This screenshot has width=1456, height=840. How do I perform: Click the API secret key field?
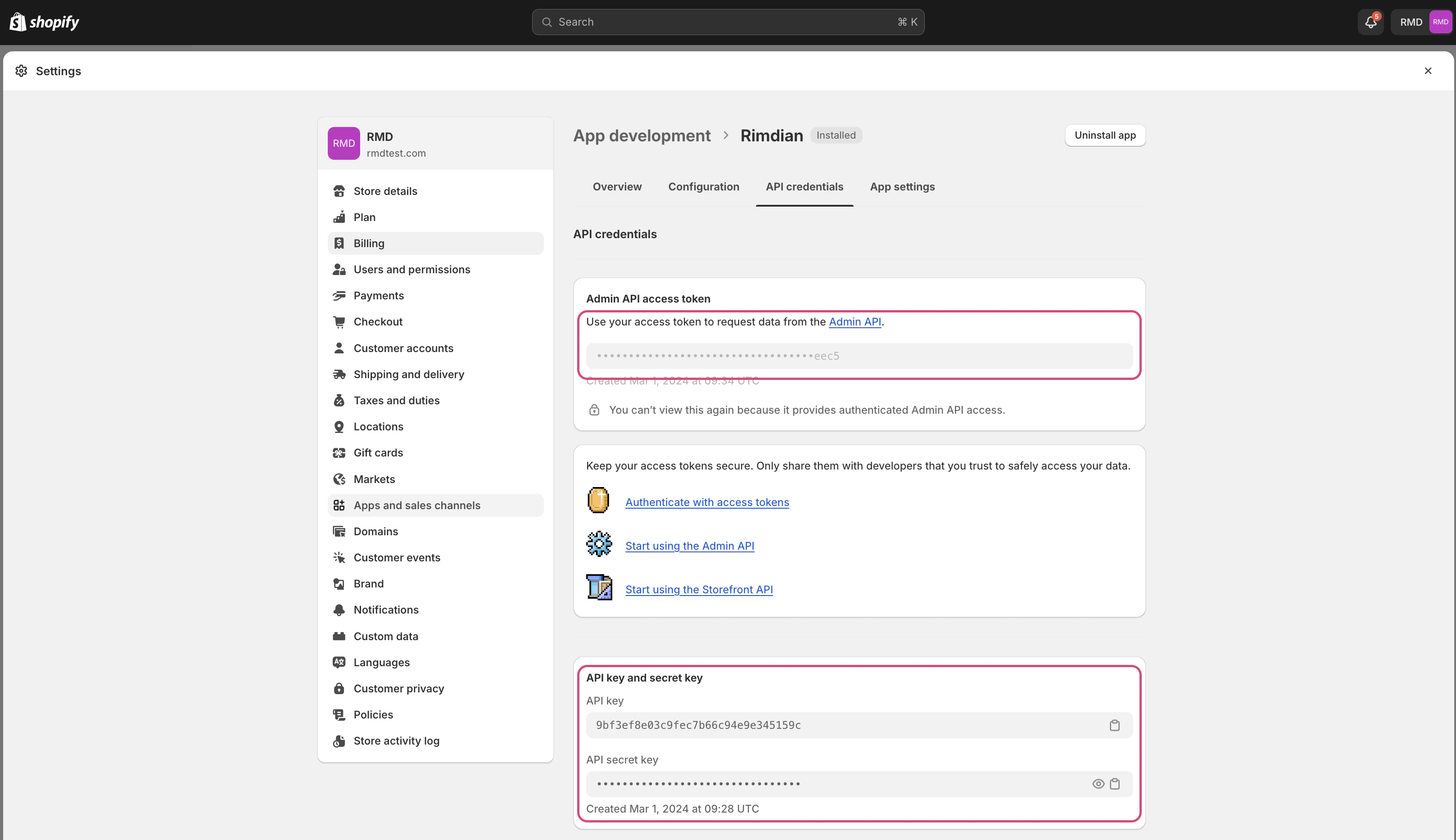859,784
